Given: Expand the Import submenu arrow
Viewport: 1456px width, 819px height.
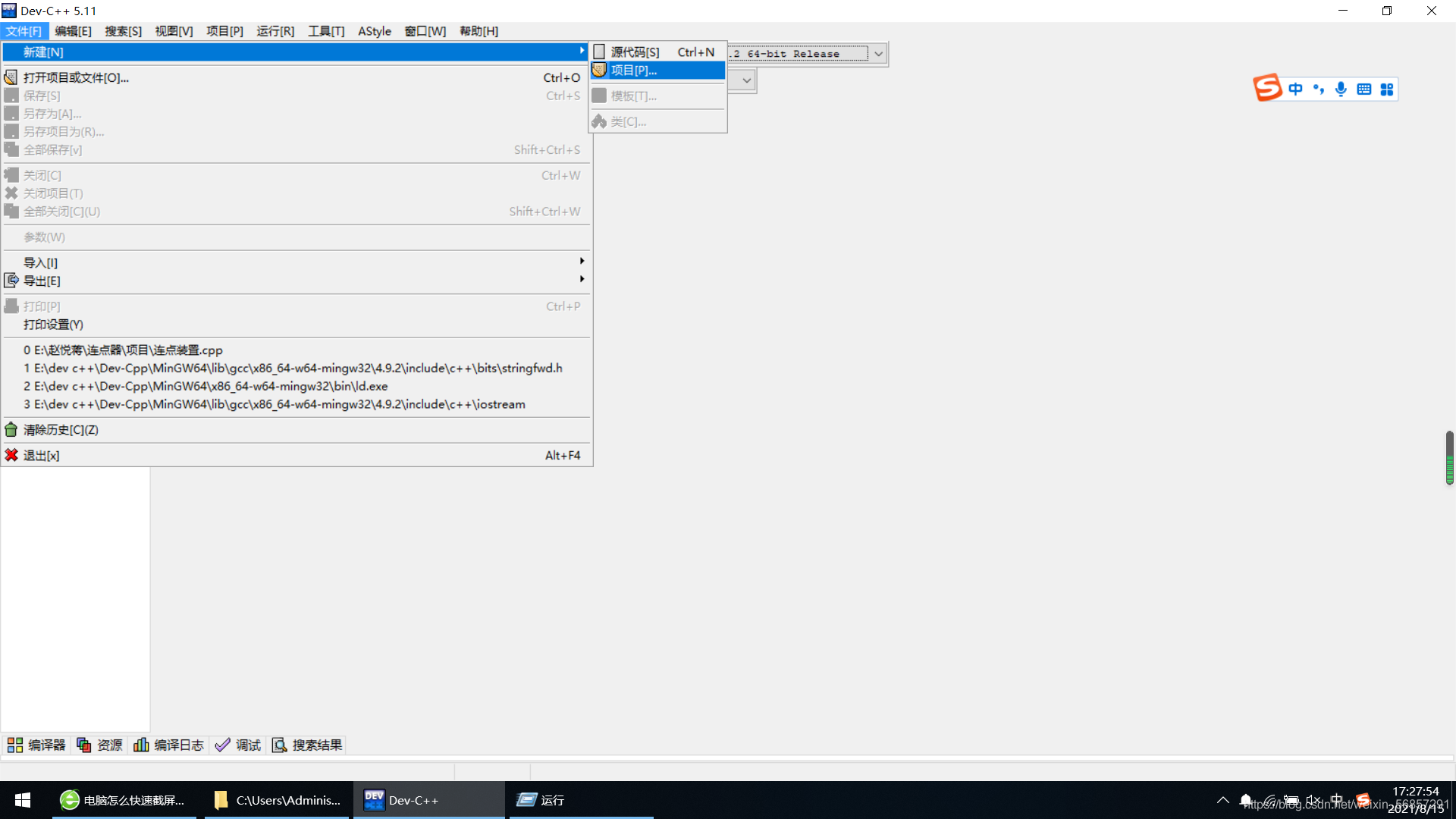Looking at the screenshot, I should (x=582, y=262).
